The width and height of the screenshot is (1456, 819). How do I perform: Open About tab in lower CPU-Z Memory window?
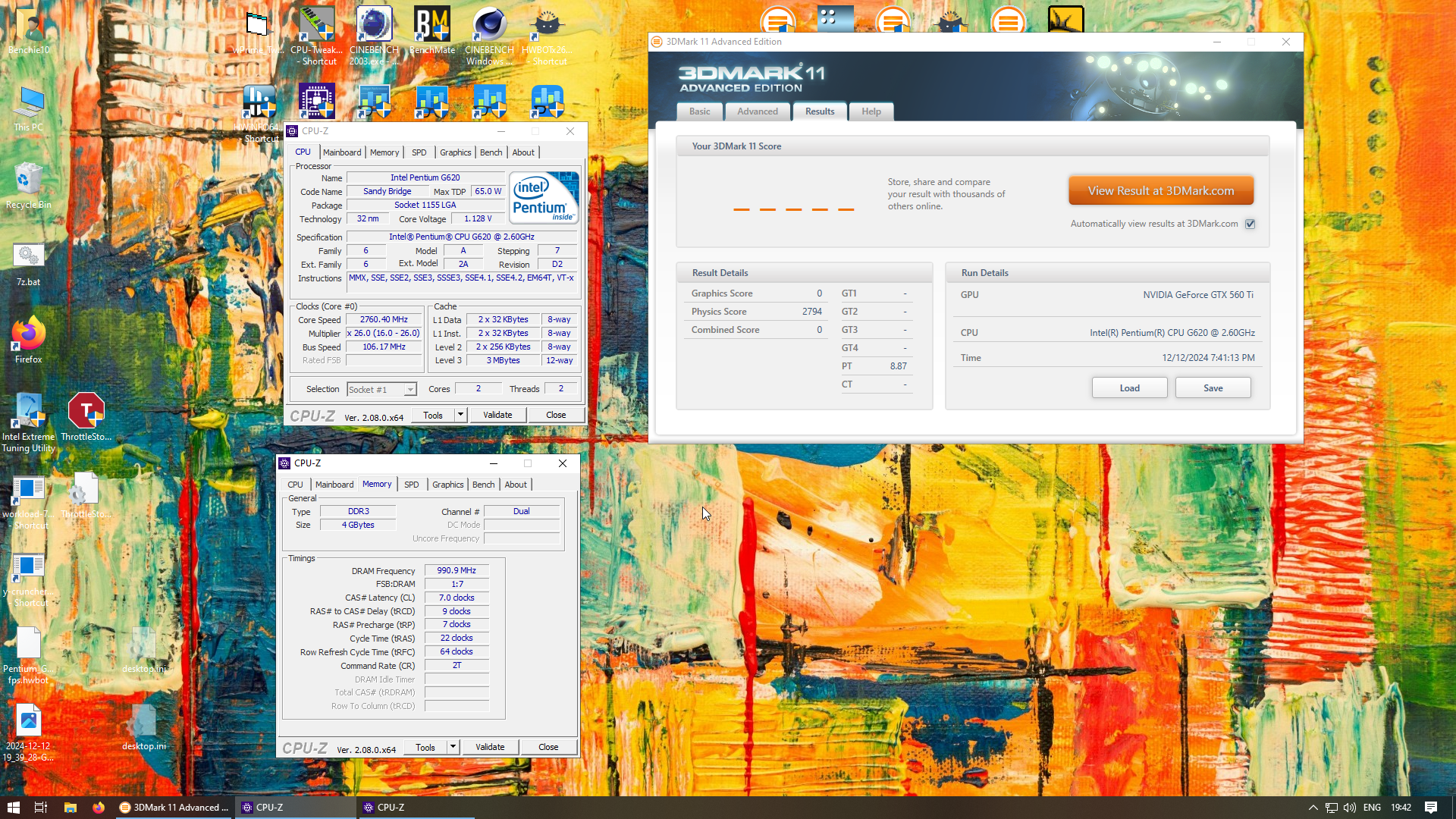516,485
